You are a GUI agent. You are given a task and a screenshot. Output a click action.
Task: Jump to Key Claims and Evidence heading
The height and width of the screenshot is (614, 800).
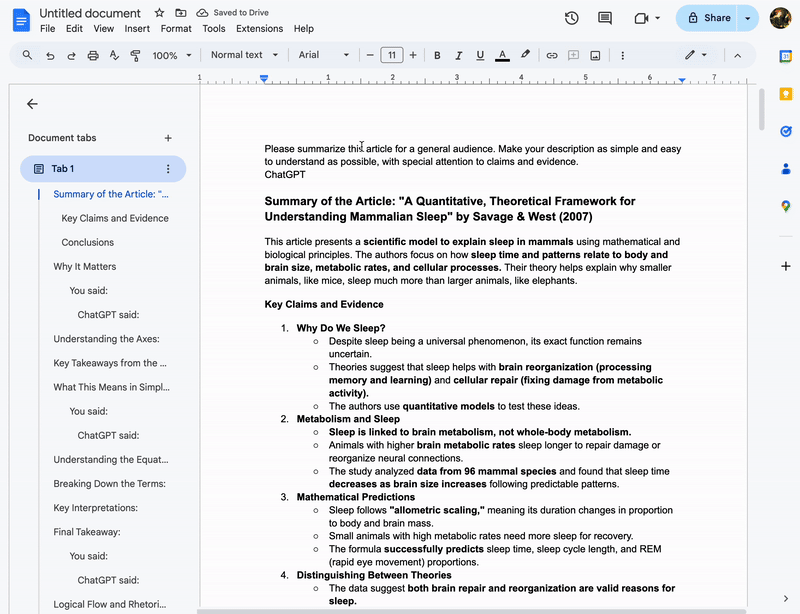(115, 218)
